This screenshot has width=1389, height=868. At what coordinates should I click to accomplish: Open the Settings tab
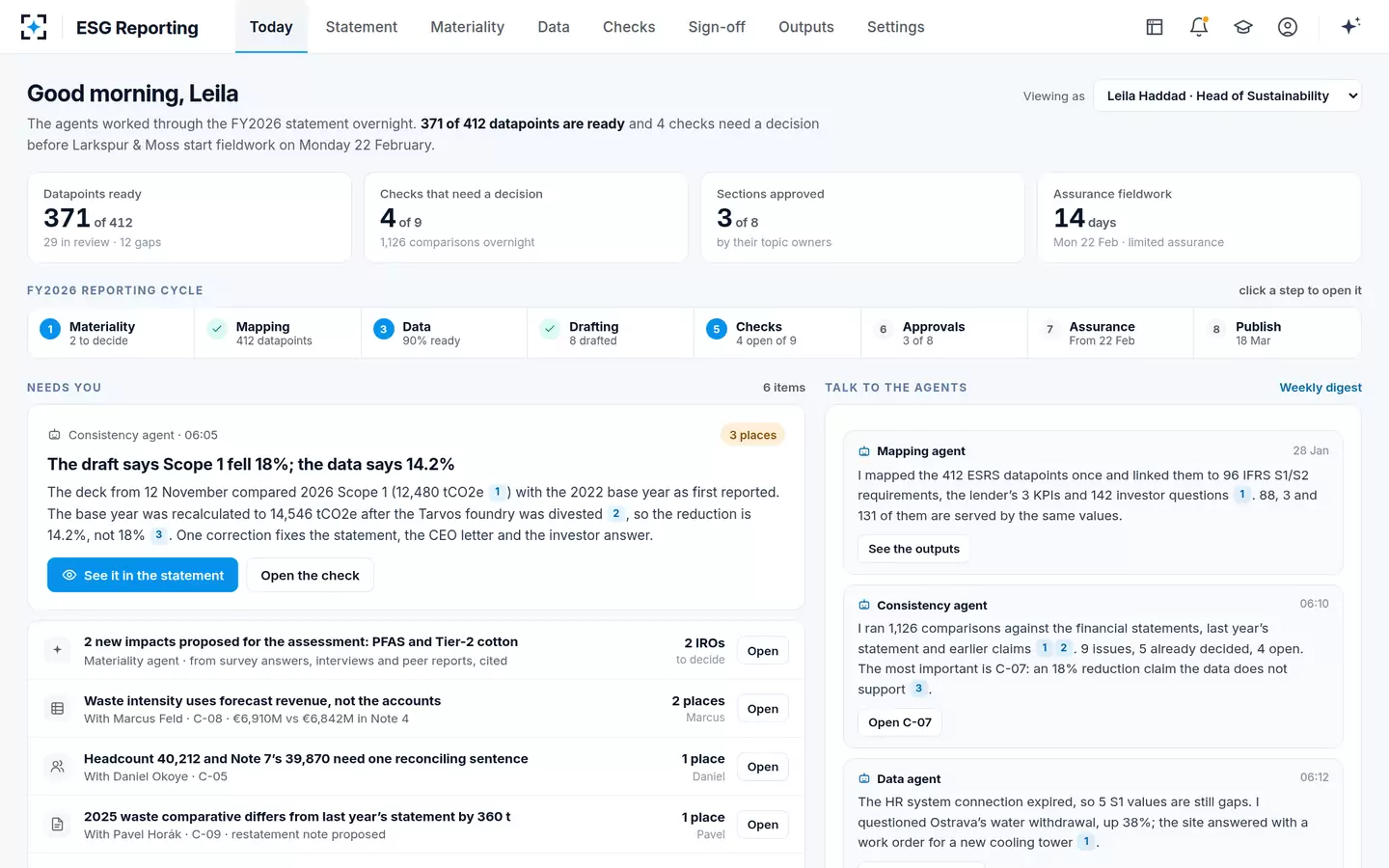tap(896, 27)
